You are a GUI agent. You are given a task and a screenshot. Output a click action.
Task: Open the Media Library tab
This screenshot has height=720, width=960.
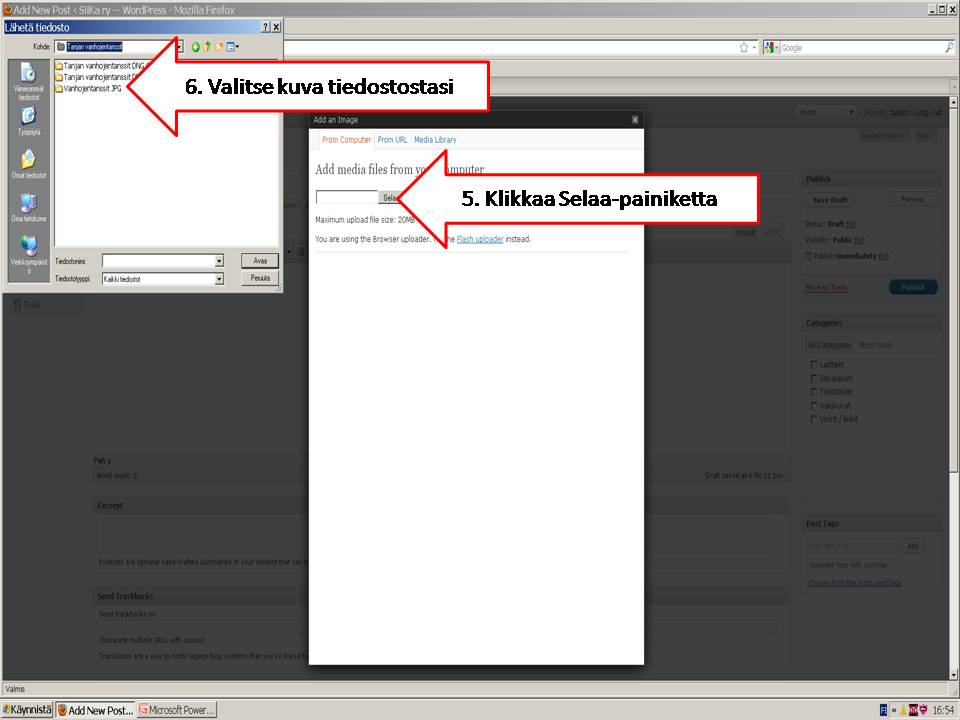435,140
